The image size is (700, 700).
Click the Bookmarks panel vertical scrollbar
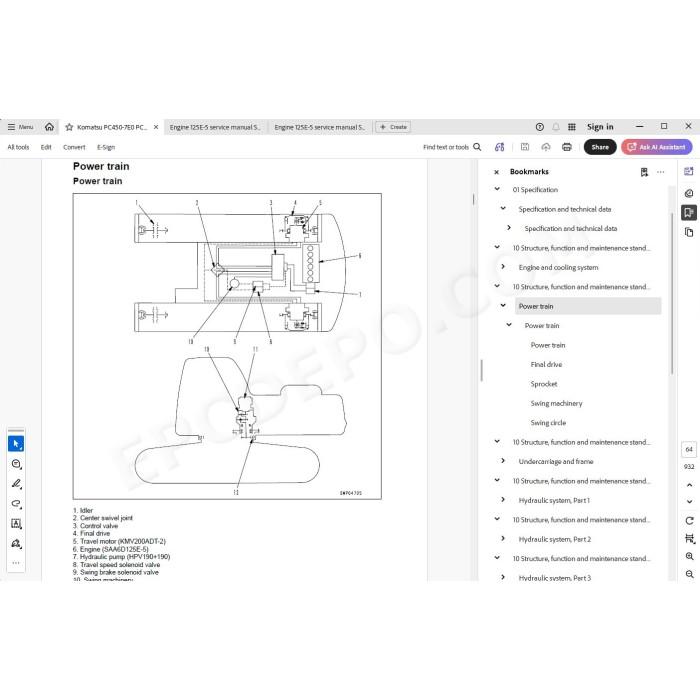[x=672, y=294]
